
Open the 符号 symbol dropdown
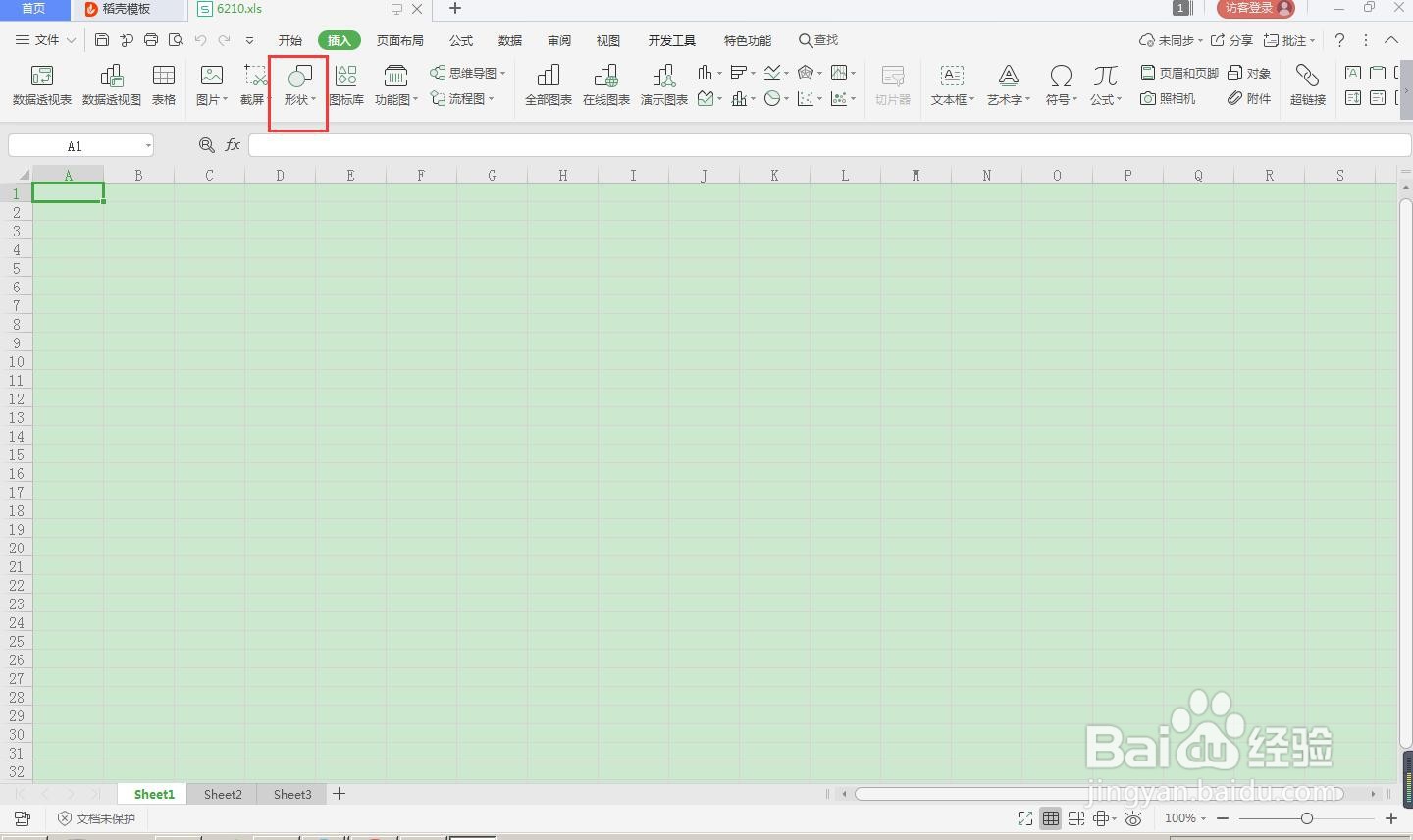click(x=1061, y=99)
